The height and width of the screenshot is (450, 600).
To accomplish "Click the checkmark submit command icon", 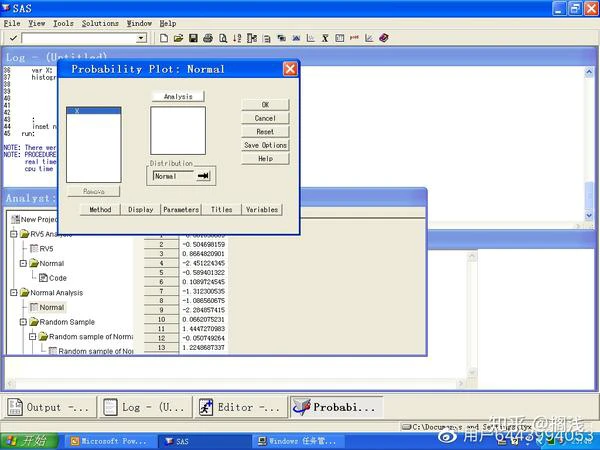I will click(13, 38).
